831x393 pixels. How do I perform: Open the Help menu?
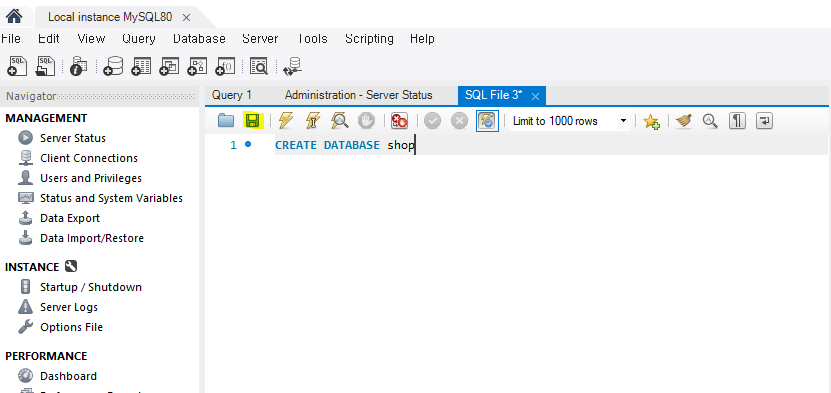pyautogui.click(x=422, y=39)
